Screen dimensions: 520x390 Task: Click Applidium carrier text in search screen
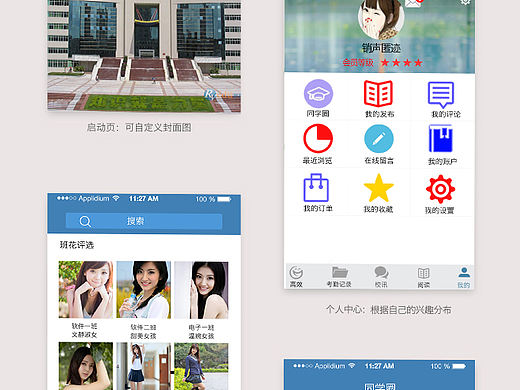(x=94, y=198)
